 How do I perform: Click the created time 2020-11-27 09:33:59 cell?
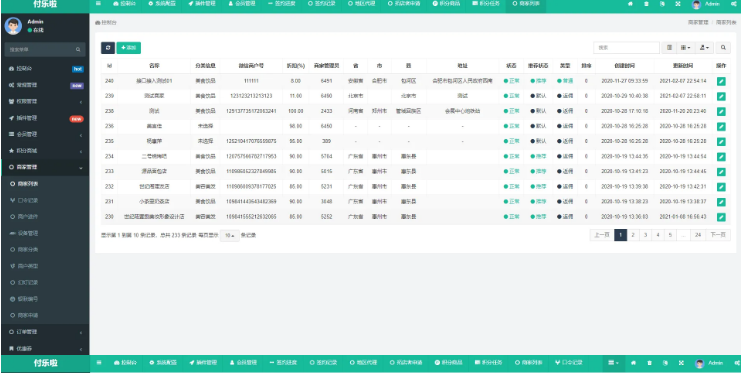pyautogui.click(x=624, y=81)
